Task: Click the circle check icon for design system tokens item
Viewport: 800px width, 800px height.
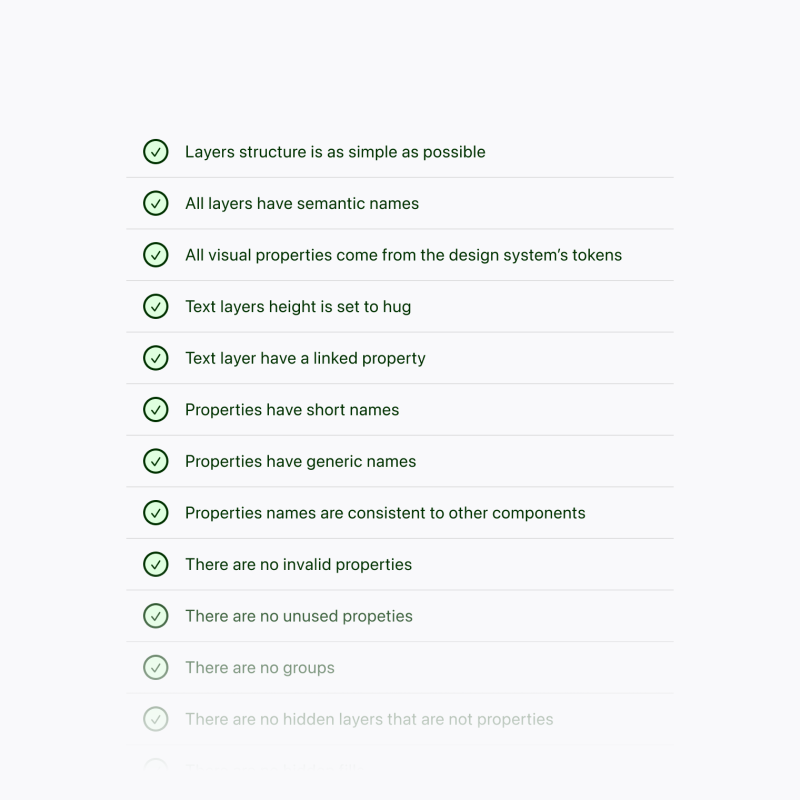Action: click(x=156, y=255)
